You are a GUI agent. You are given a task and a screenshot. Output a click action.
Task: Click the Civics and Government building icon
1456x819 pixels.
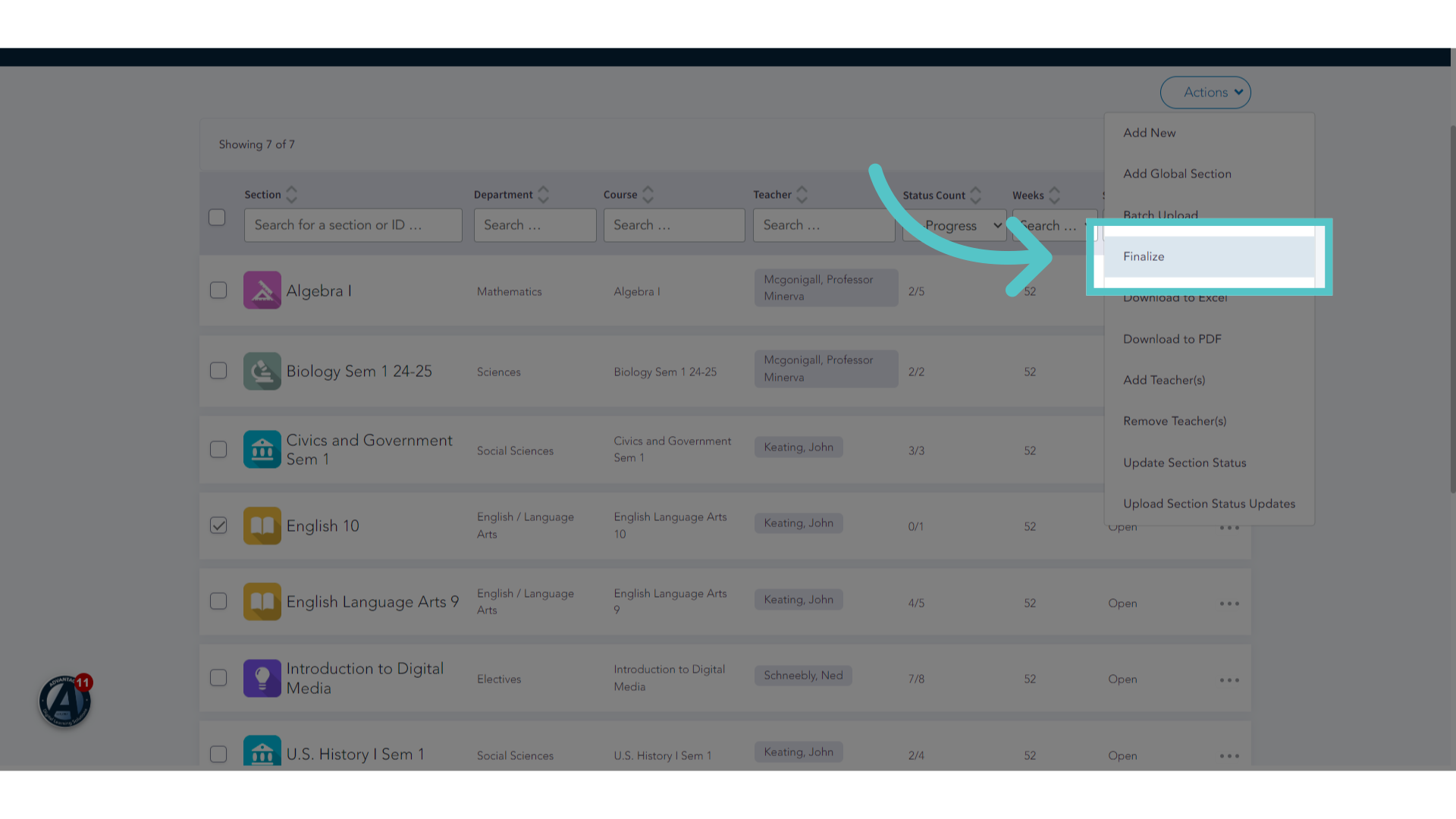[262, 450]
